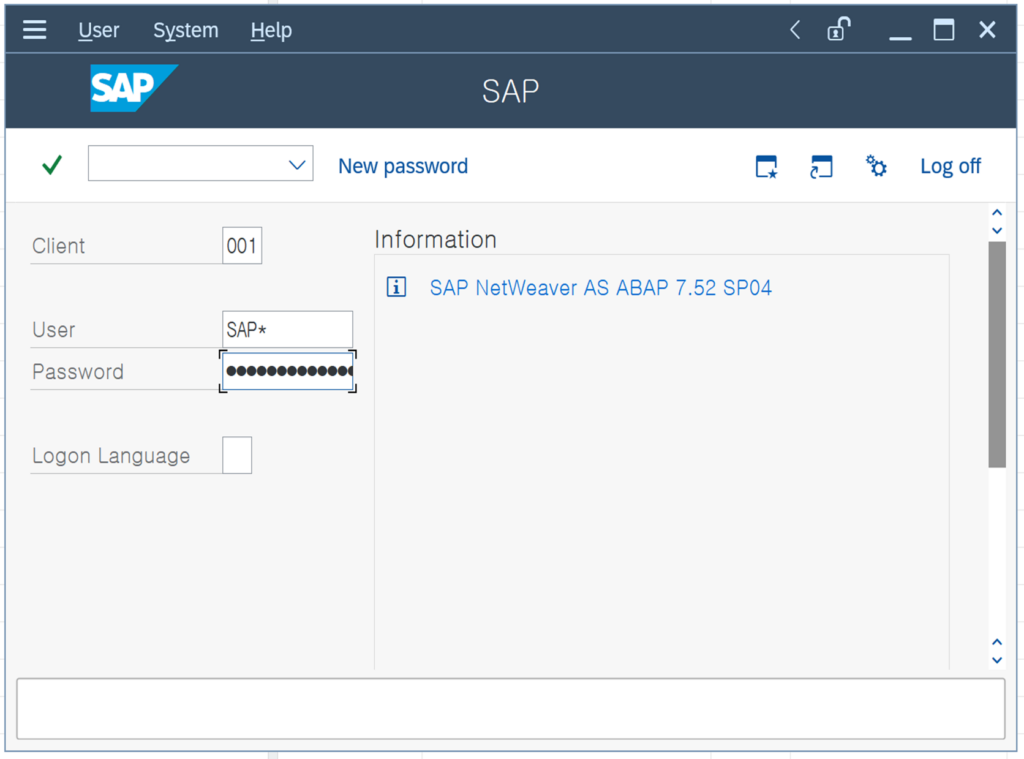Expand the command field dropdown arrow
Viewport: 1024px width, 759px height.
pos(297,165)
